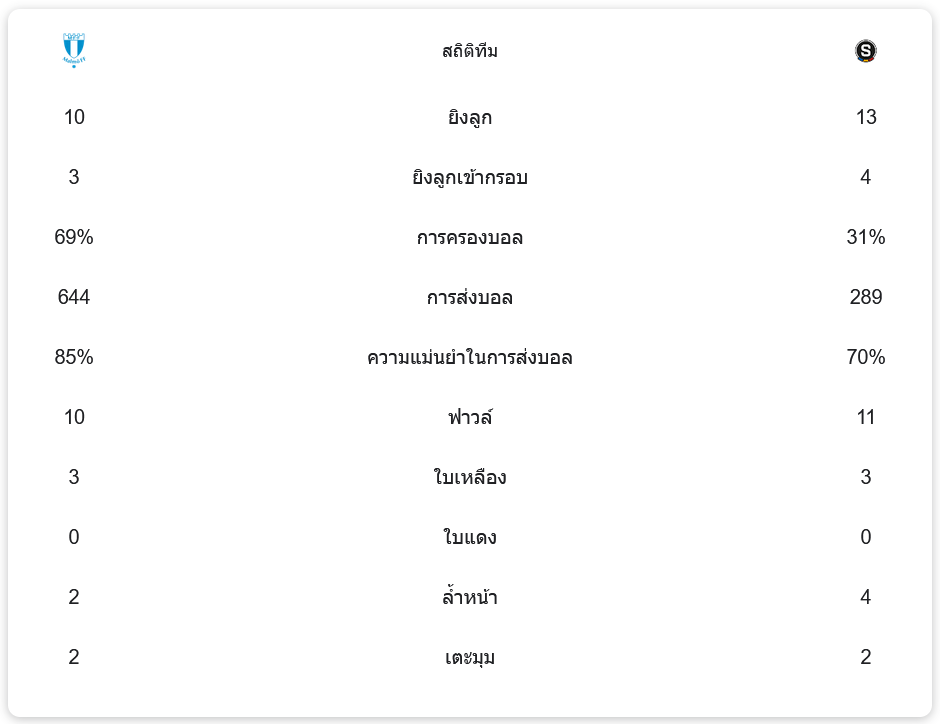The image size is (940, 724).
Task: Click the 31% possession value
Action: pyautogui.click(x=866, y=237)
